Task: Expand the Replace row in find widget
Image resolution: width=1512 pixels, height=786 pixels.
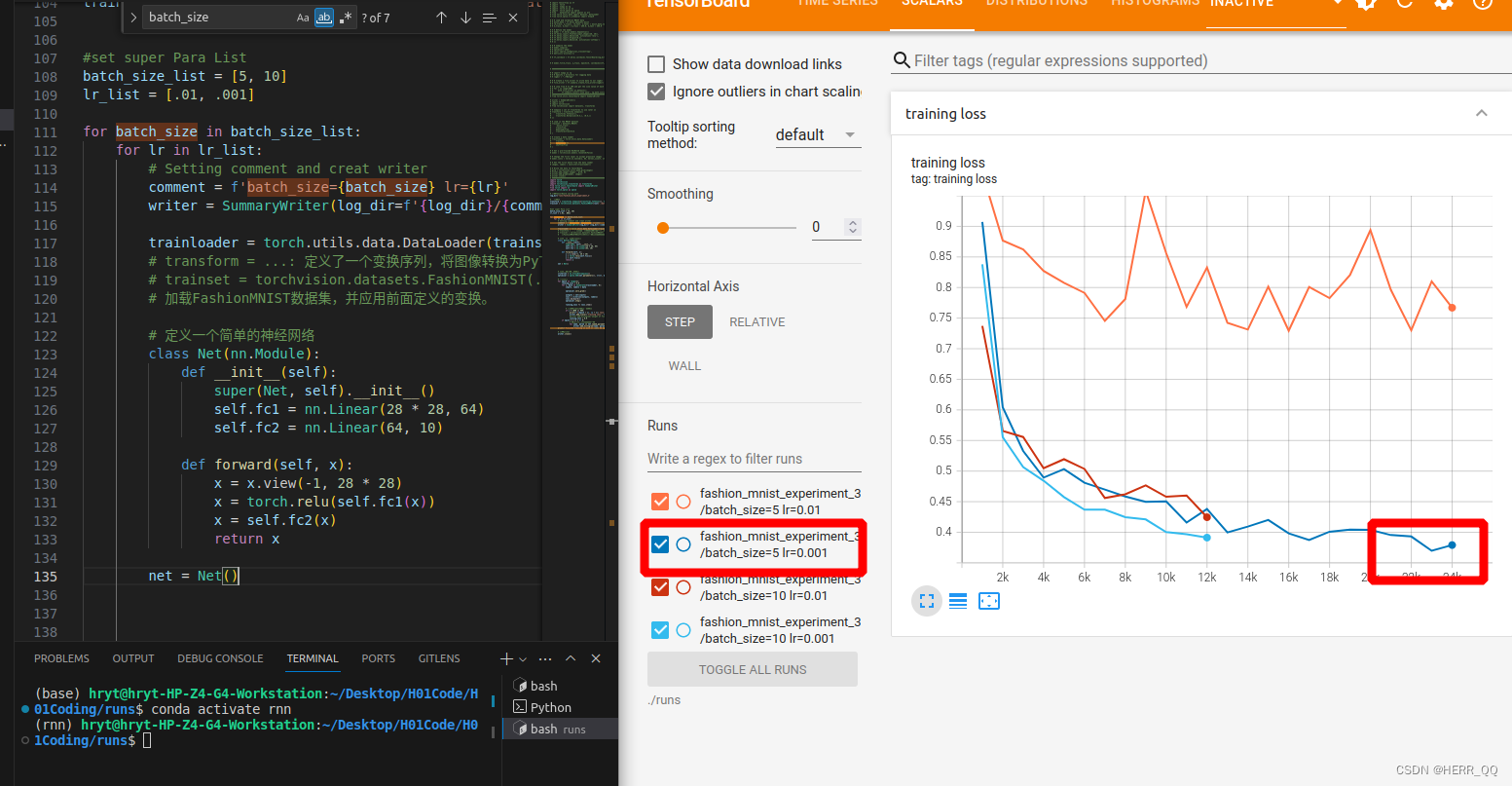Action: (133, 18)
